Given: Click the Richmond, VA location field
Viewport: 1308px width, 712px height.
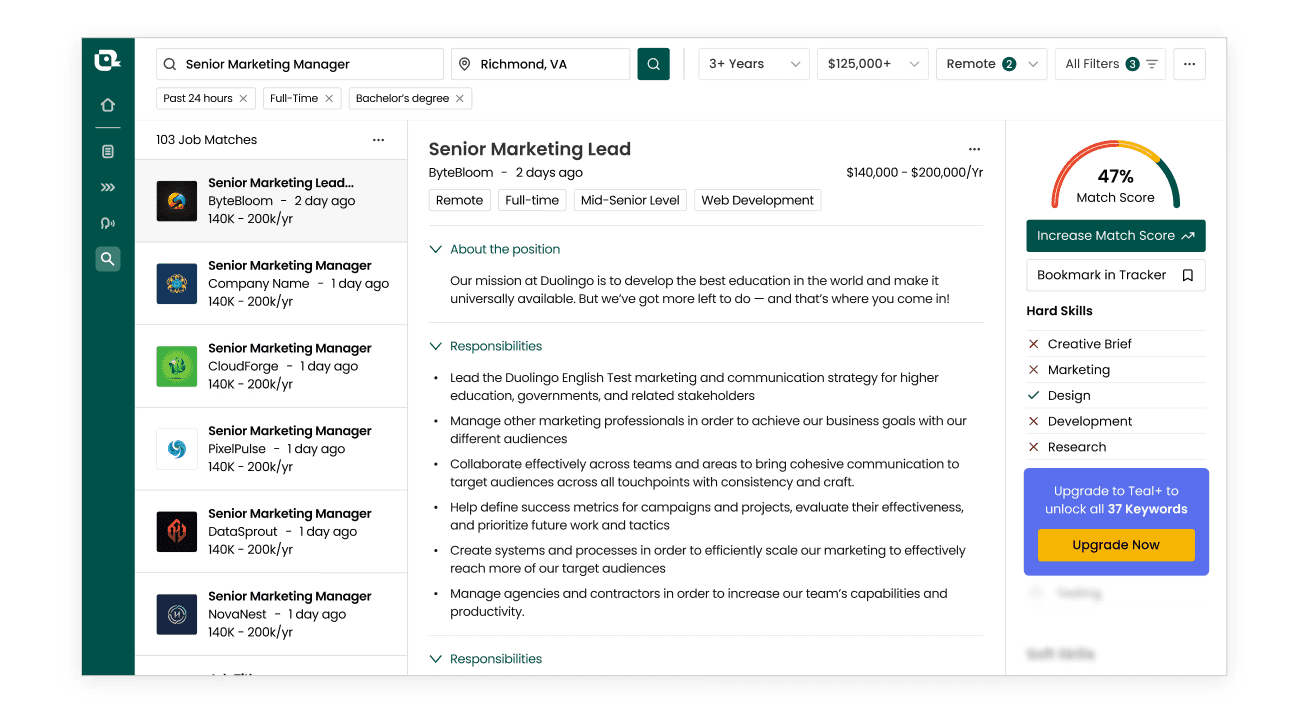Looking at the screenshot, I should point(540,64).
